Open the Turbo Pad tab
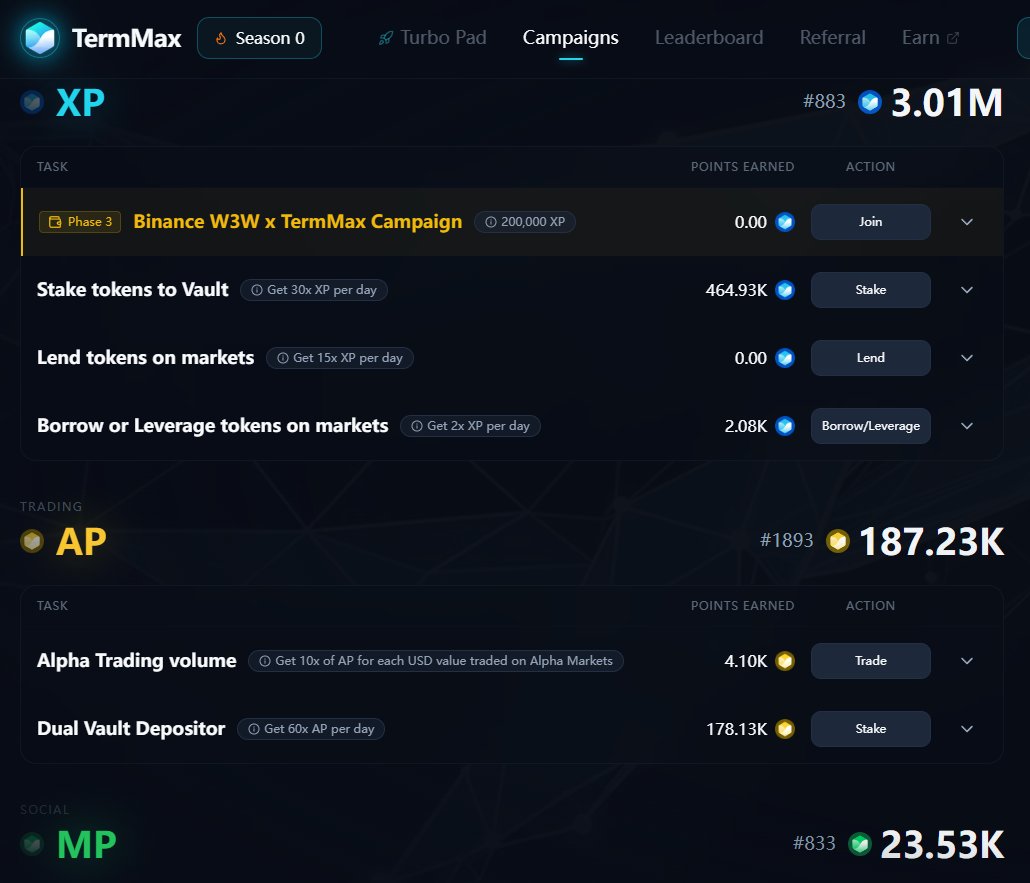 click(x=434, y=38)
